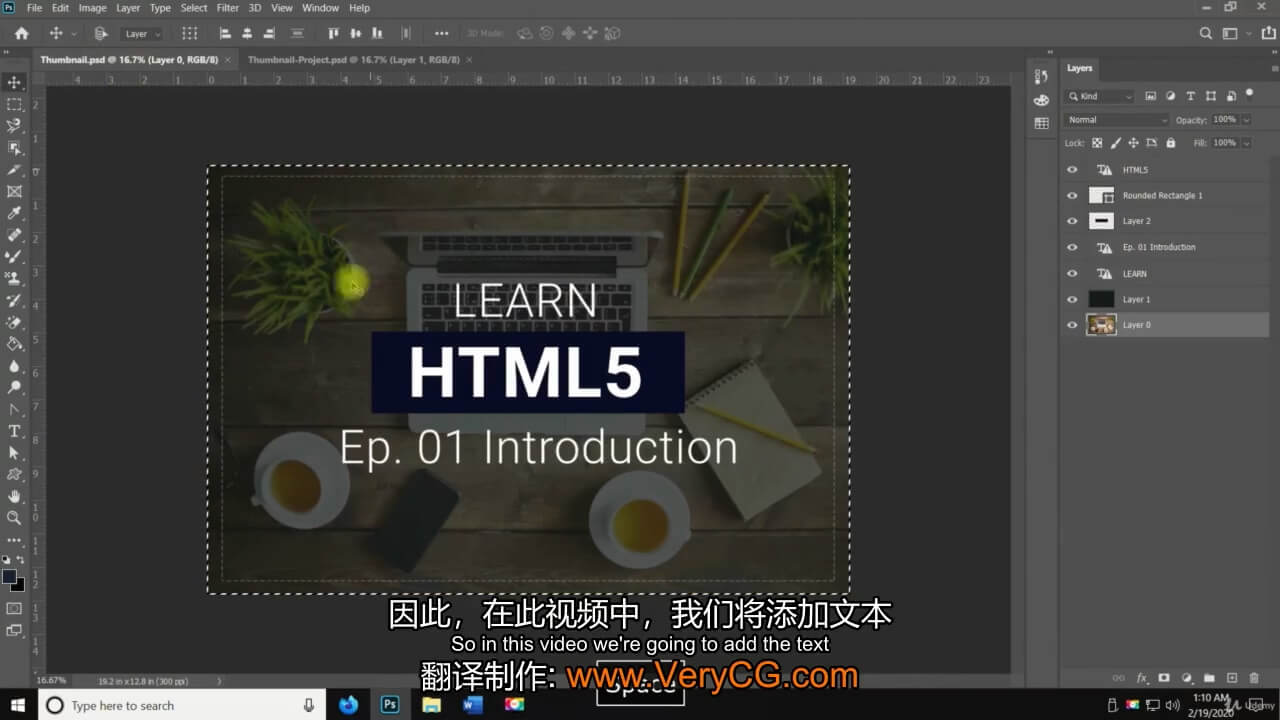
Task: Open the Image menu
Action: click(x=92, y=8)
